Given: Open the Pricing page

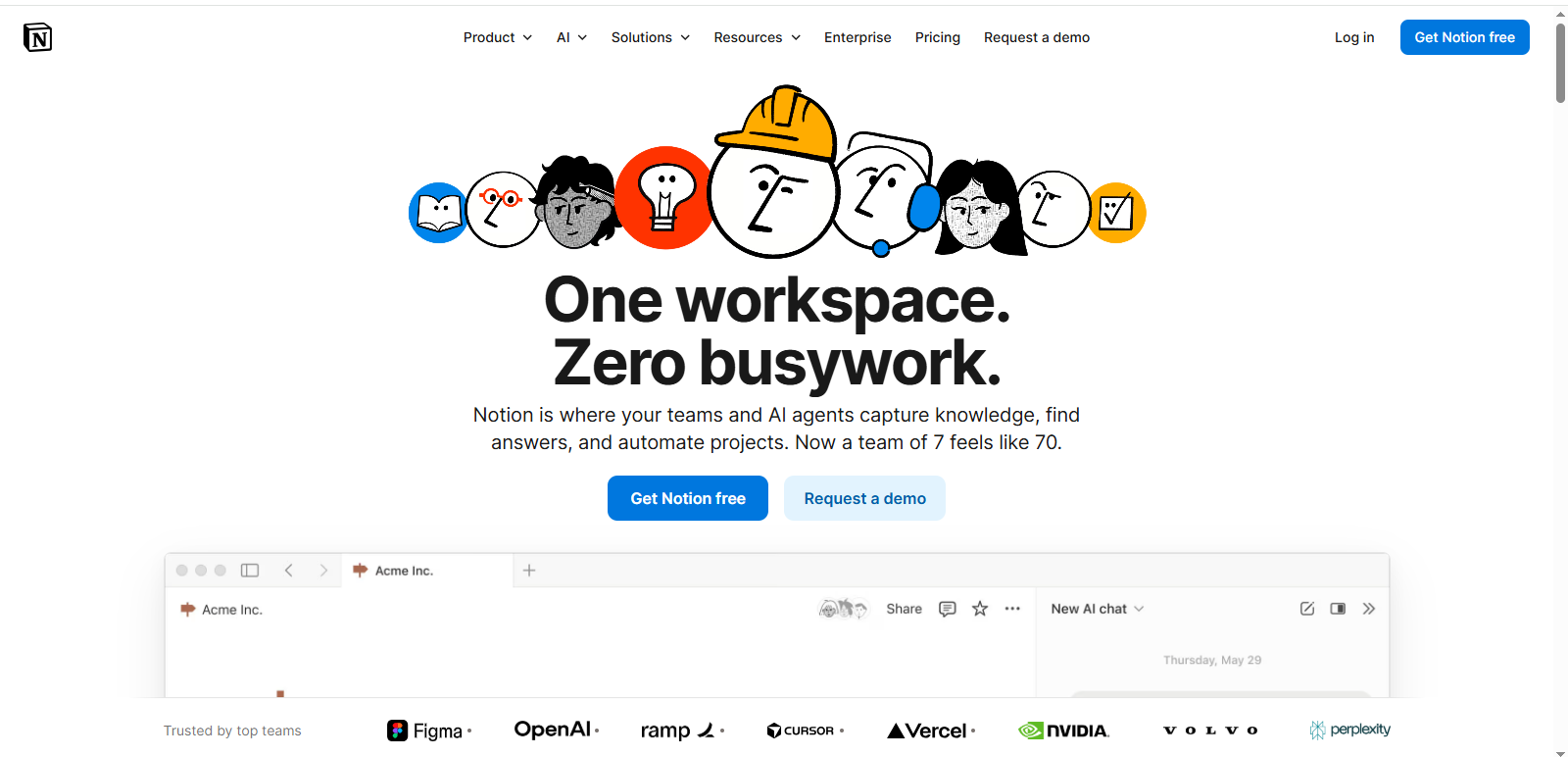Looking at the screenshot, I should coord(938,37).
